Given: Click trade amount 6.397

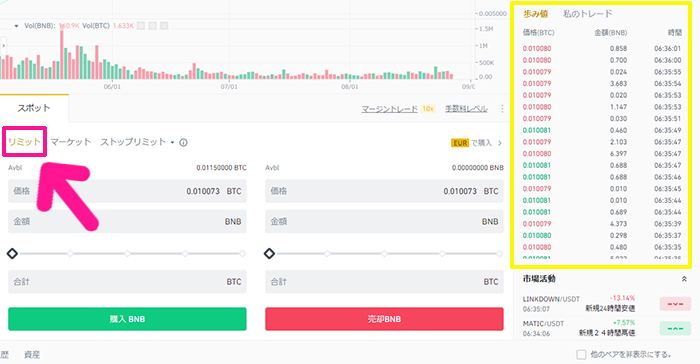Looking at the screenshot, I should click(x=618, y=154).
